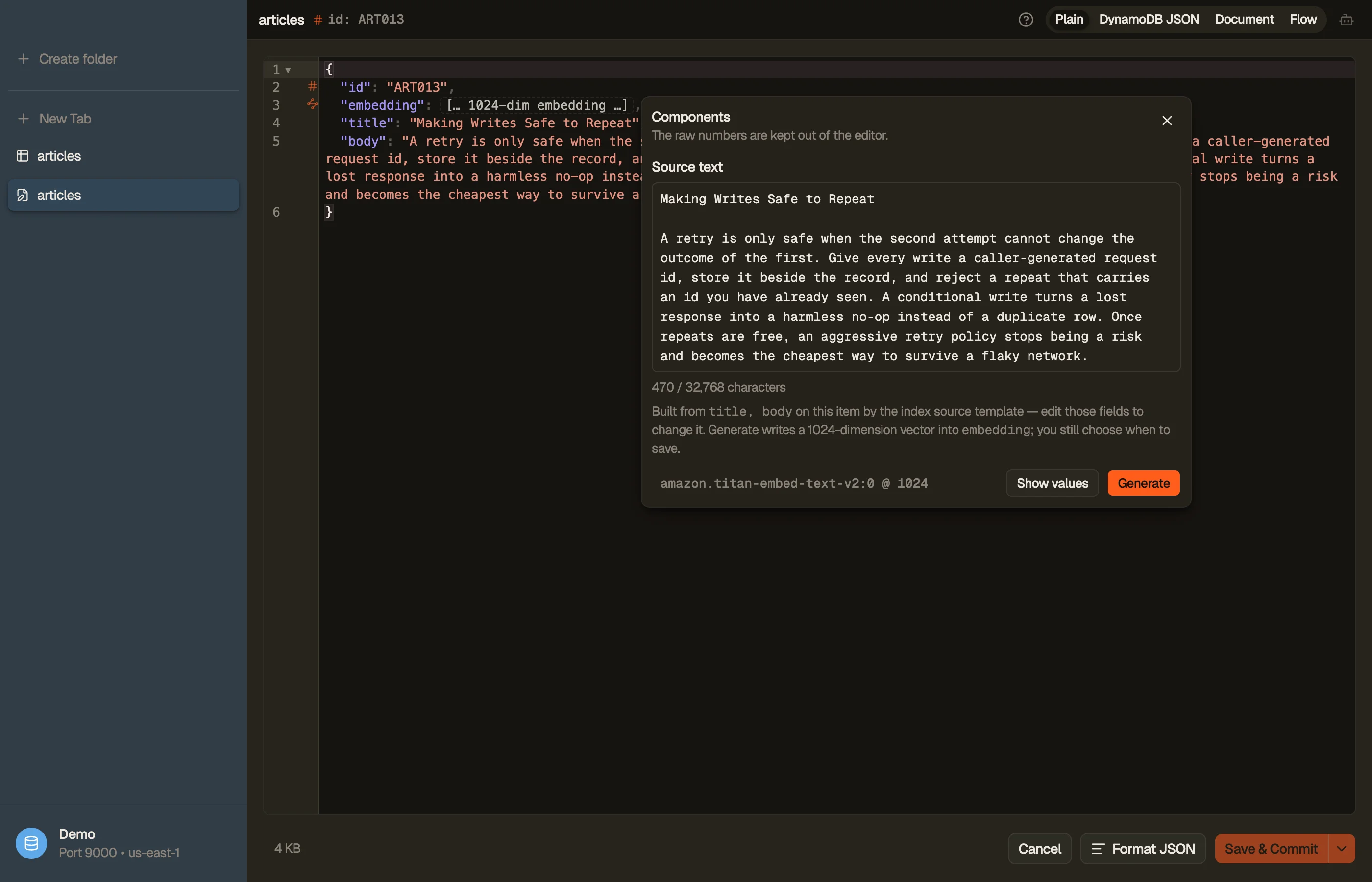Click the hash icon before id: ART013 header
The width and height of the screenshot is (1372, 882).
pos(318,20)
